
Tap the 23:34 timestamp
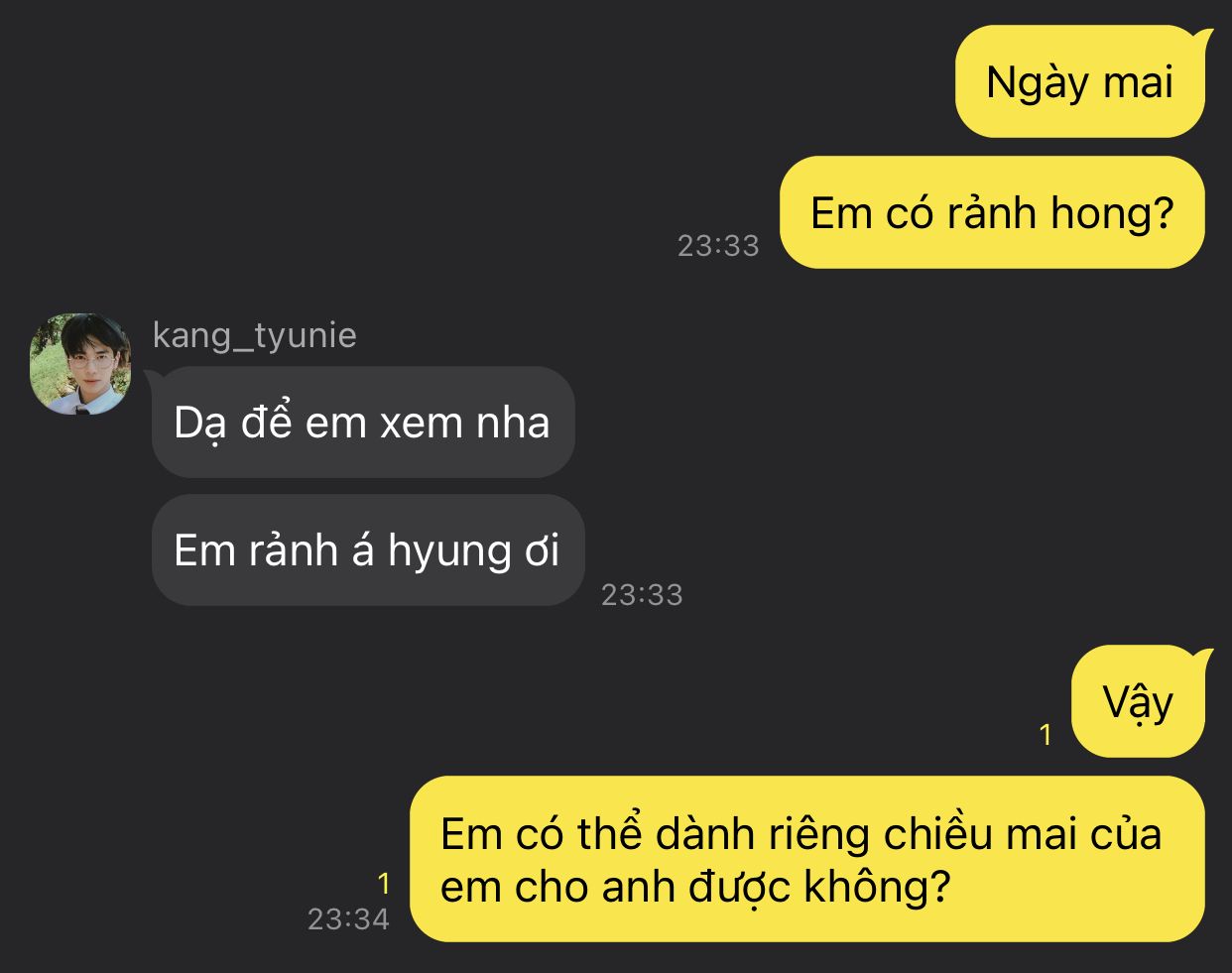pyautogui.click(x=348, y=919)
